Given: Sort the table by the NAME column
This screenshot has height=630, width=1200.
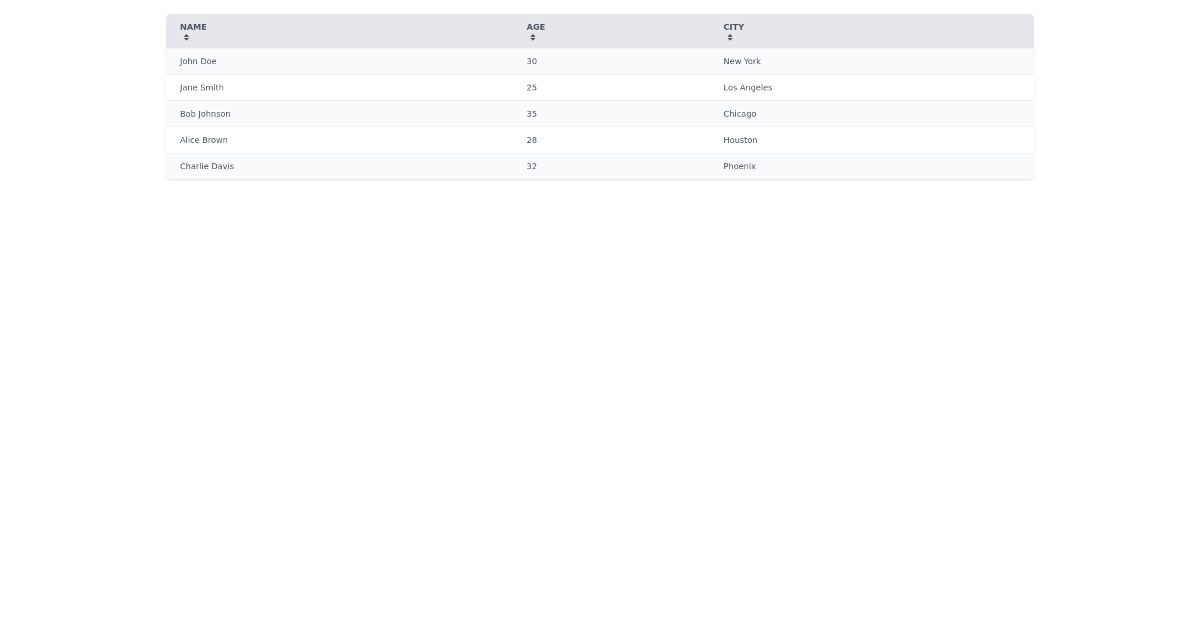Looking at the screenshot, I should tap(193, 27).
